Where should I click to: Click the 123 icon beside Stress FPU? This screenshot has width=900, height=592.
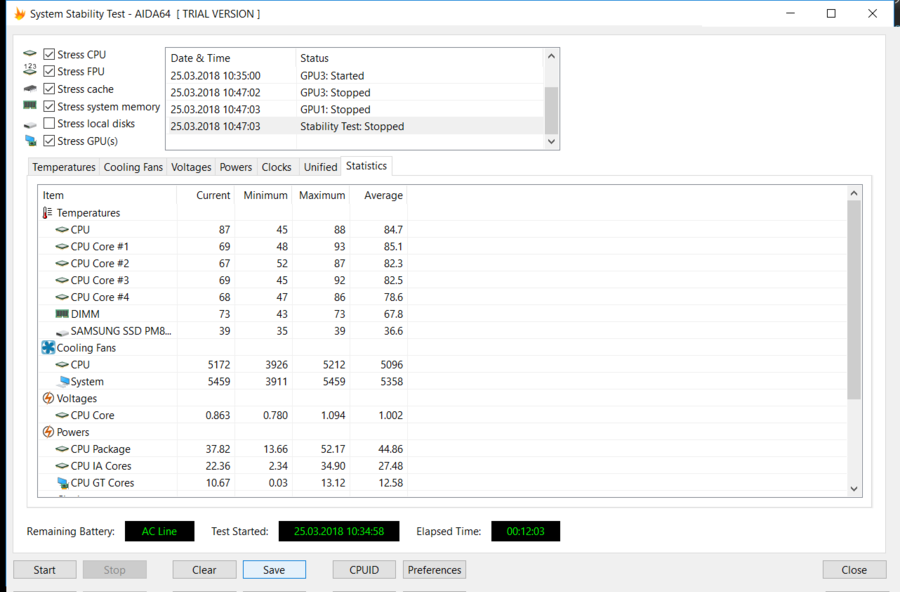[30, 70]
